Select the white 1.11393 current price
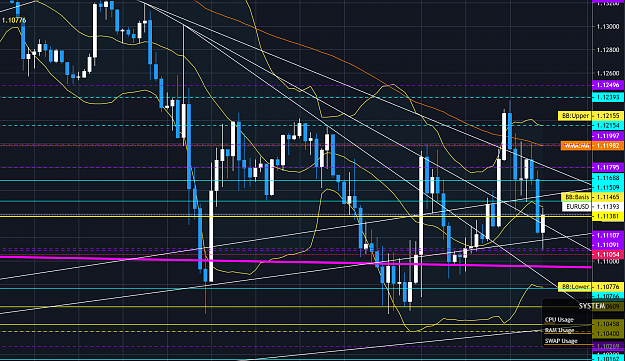 coord(608,206)
